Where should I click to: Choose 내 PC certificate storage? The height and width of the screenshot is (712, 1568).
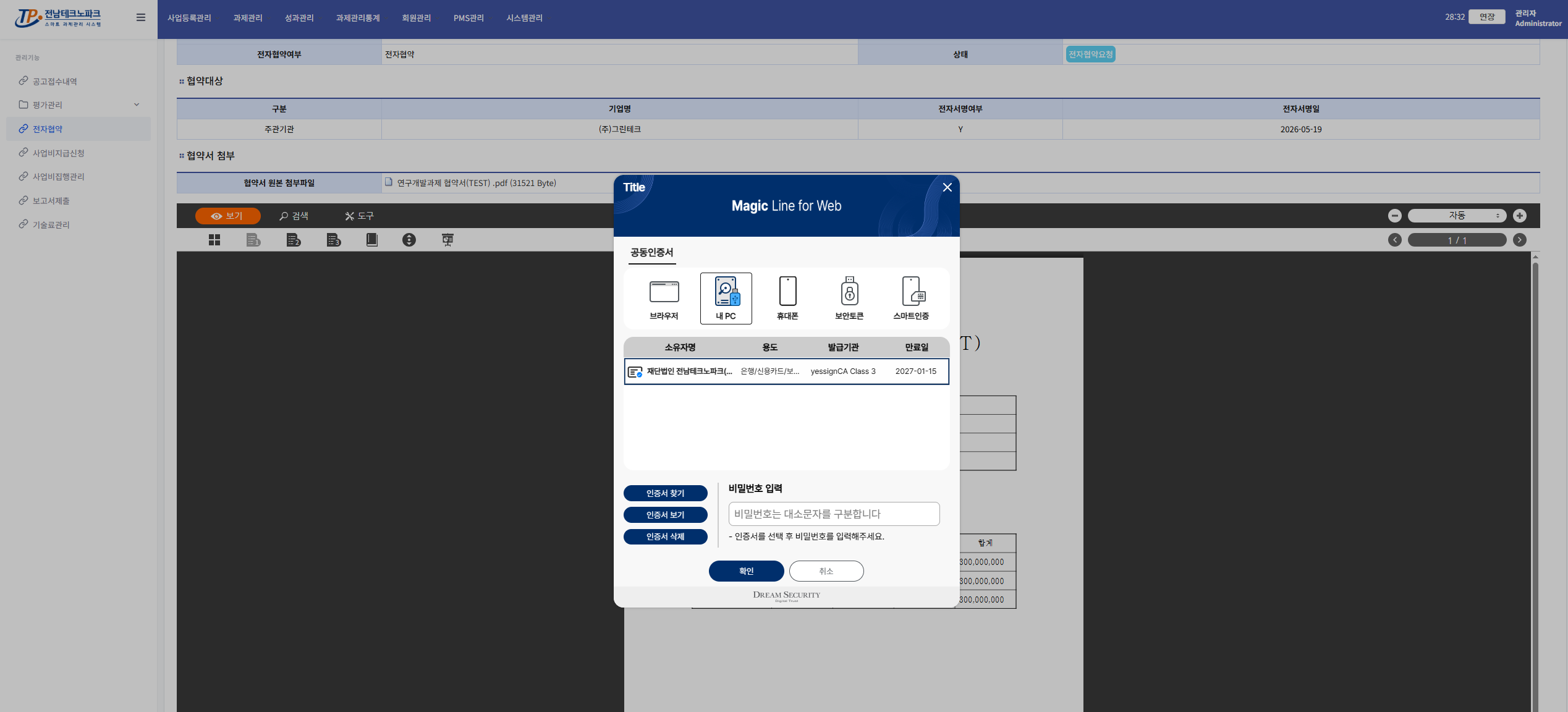coord(726,299)
